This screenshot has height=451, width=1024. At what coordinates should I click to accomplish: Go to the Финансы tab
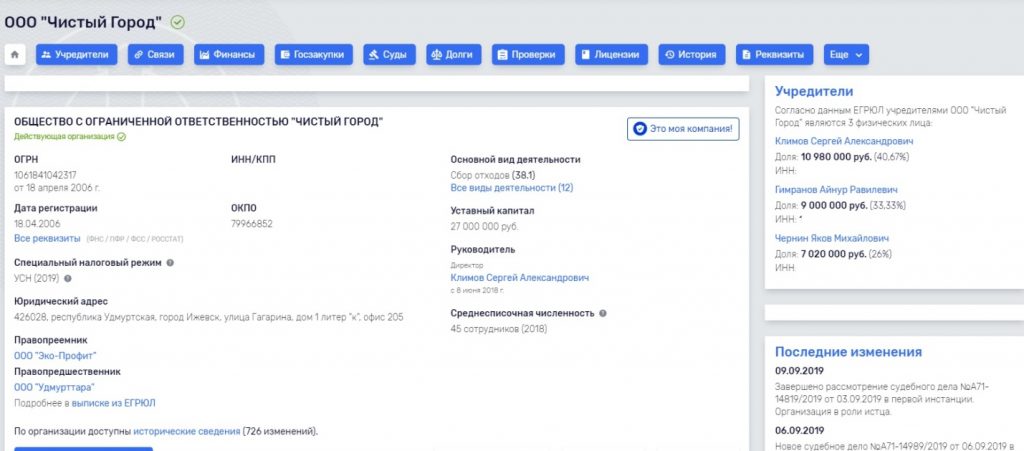click(x=228, y=55)
